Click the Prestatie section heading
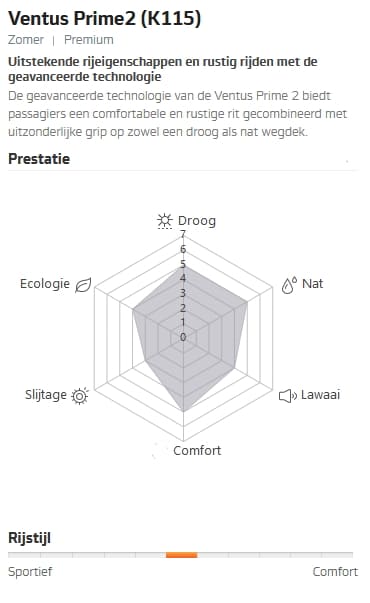370x603 pixels. pos(39,159)
